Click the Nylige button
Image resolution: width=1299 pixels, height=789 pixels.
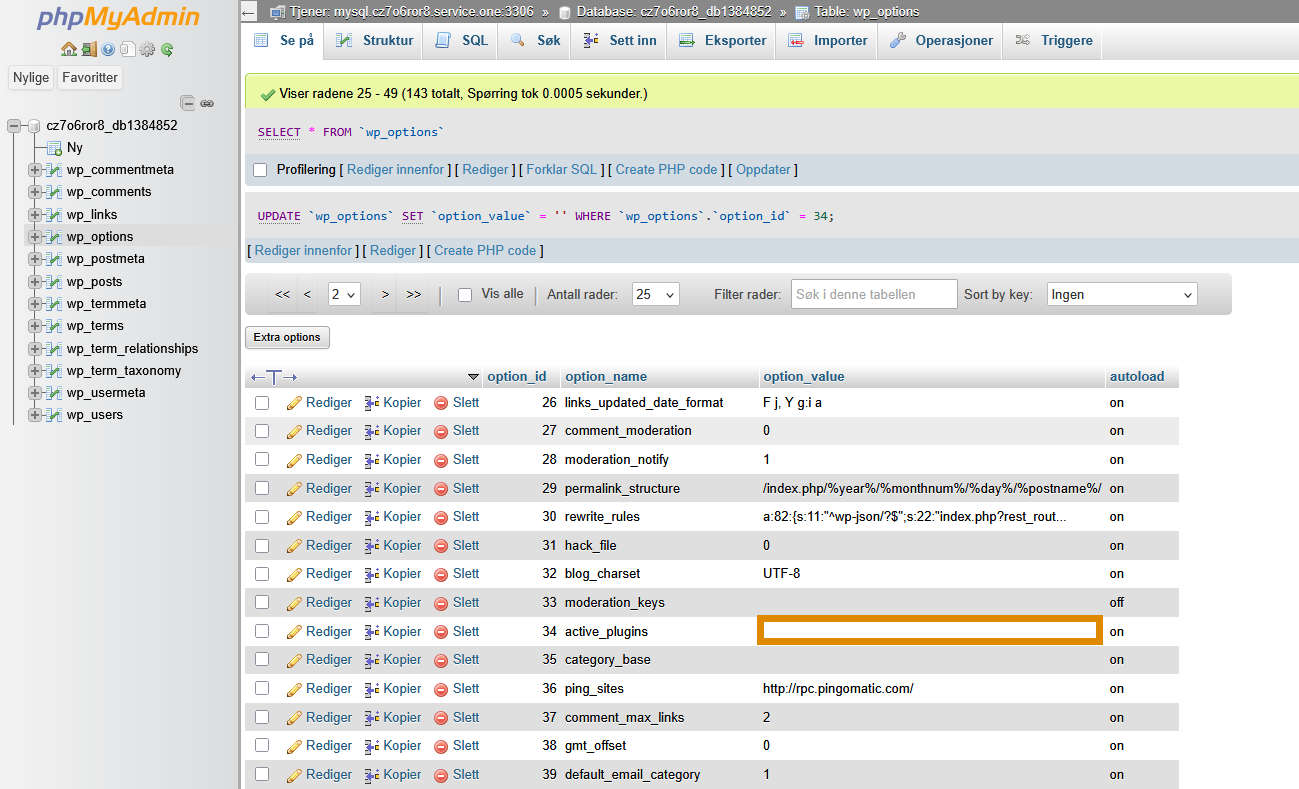click(x=31, y=77)
